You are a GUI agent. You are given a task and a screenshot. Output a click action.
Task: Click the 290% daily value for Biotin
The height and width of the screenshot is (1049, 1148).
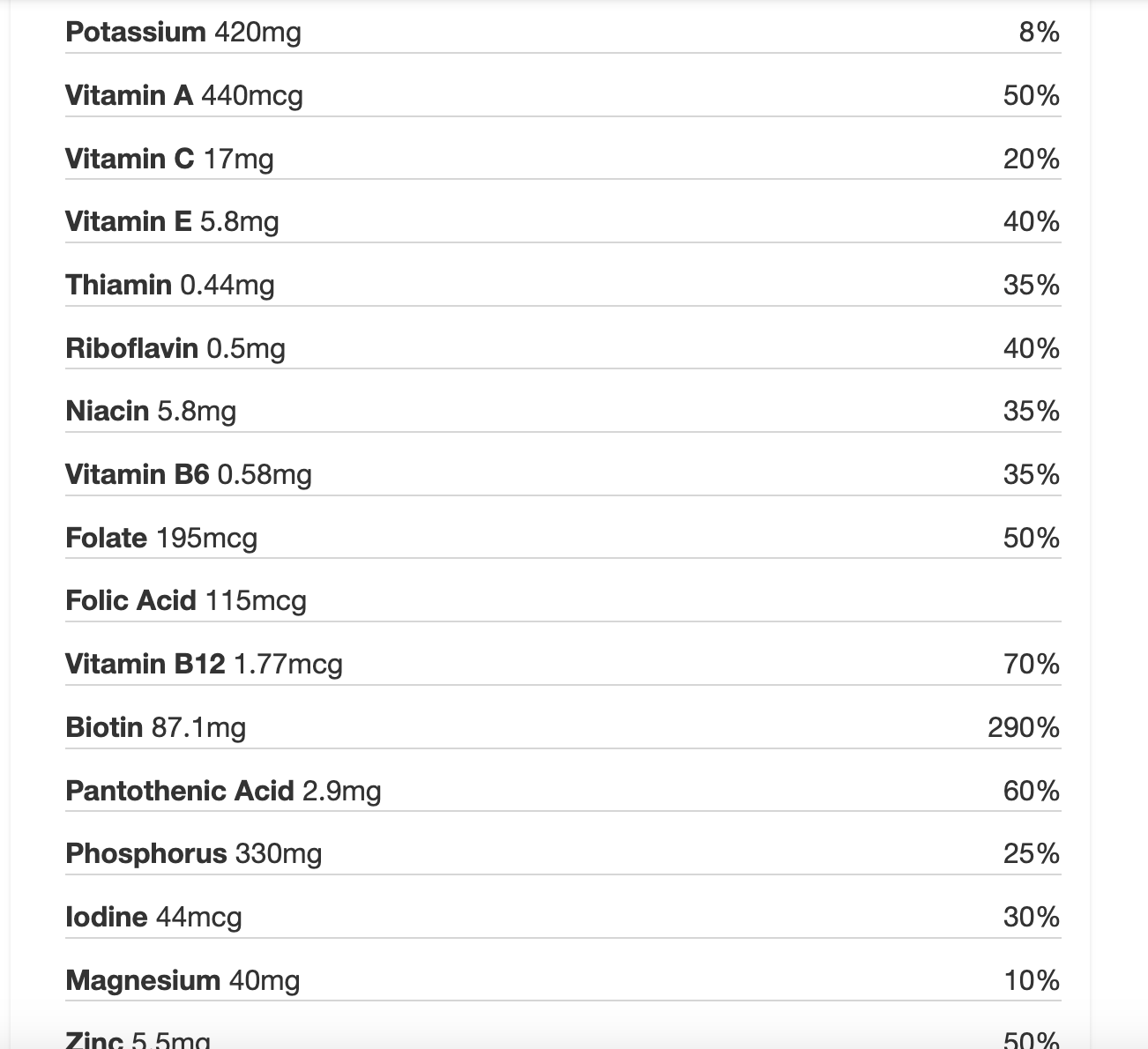coord(1023,727)
